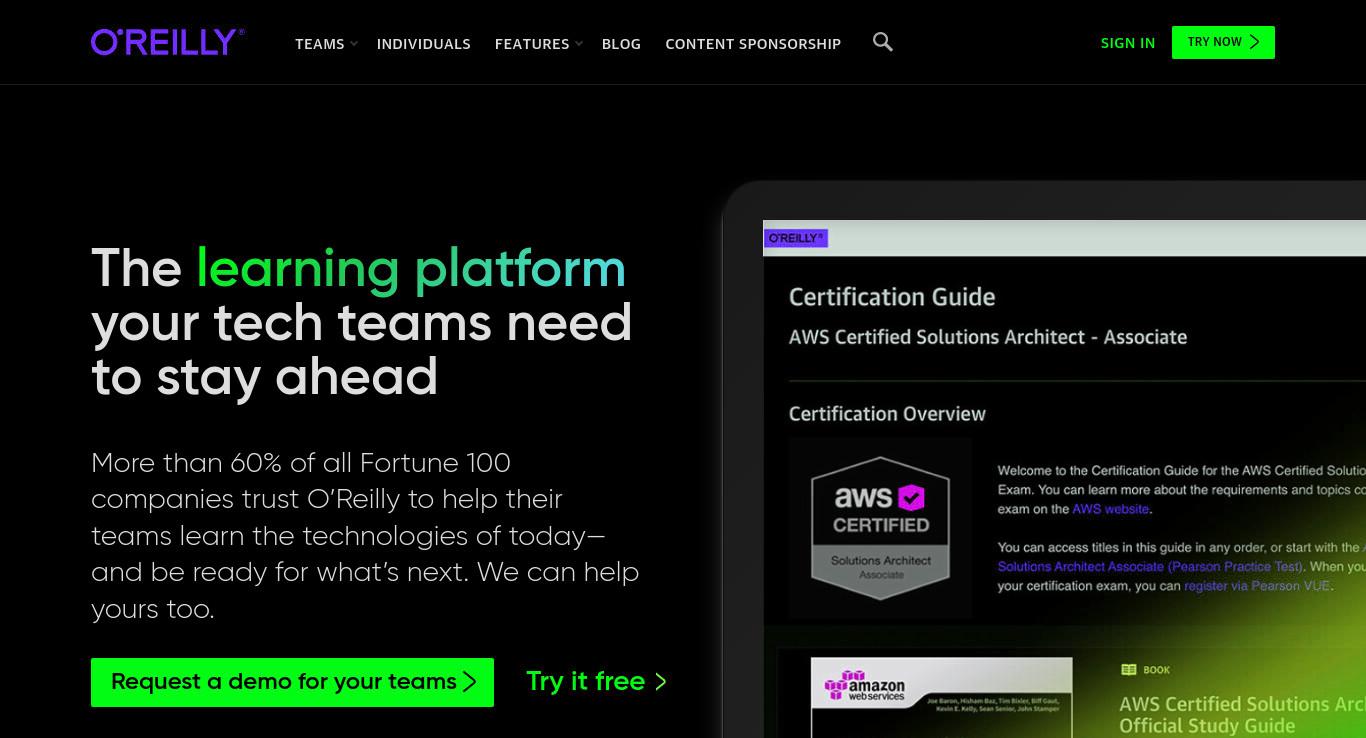The image size is (1366, 738).
Task: Request a demo for your teams
Action: (x=292, y=682)
